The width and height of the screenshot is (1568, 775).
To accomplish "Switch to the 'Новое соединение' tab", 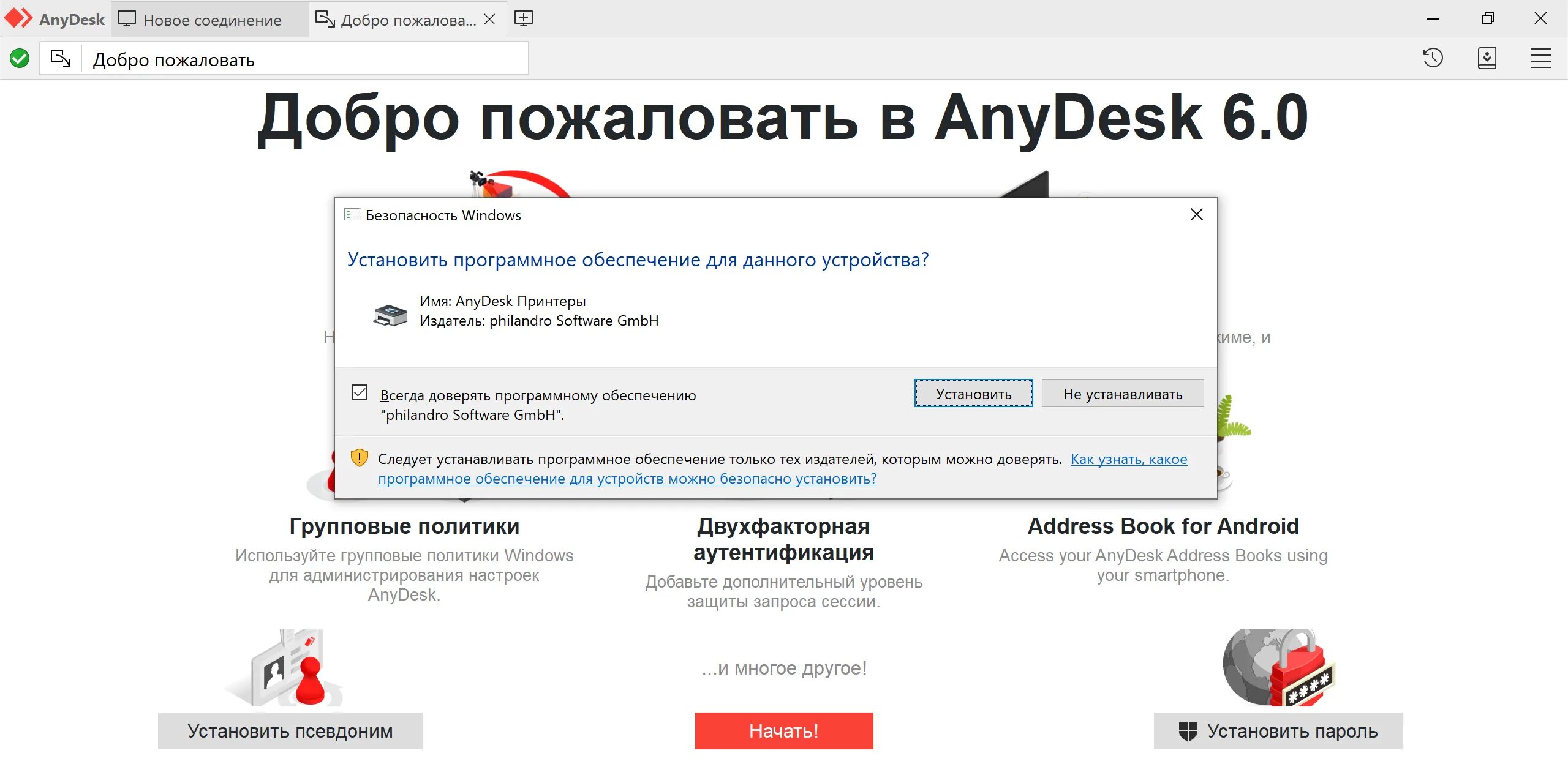I will (210, 20).
